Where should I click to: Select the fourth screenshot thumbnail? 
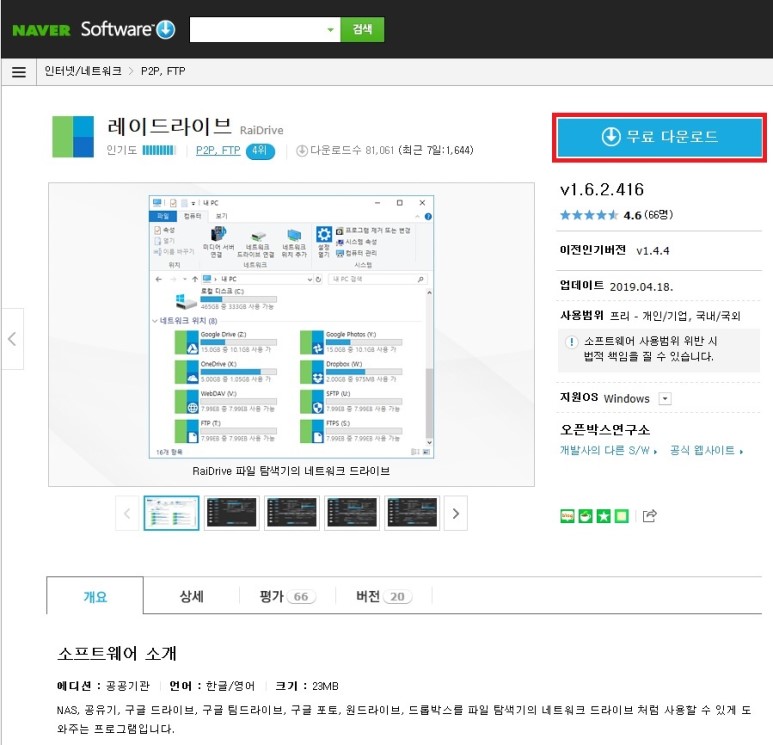pyautogui.click(x=352, y=513)
